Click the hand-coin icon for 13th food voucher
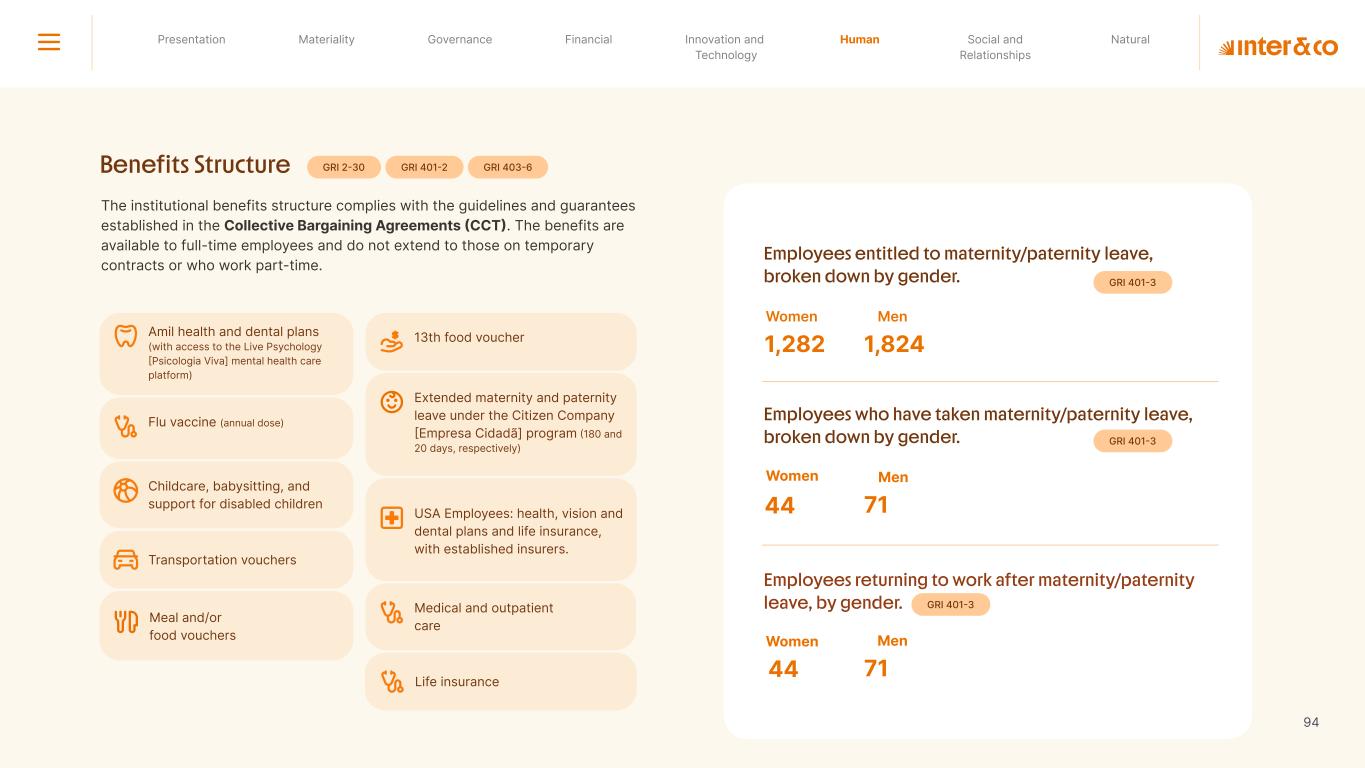This screenshot has width=1365, height=768. click(x=392, y=341)
